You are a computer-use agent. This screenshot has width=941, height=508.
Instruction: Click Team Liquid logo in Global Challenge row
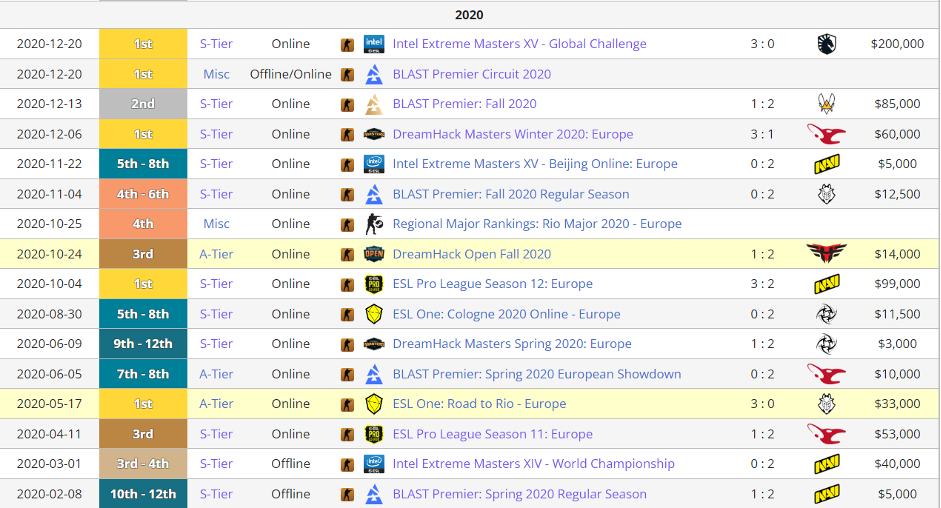click(826, 44)
